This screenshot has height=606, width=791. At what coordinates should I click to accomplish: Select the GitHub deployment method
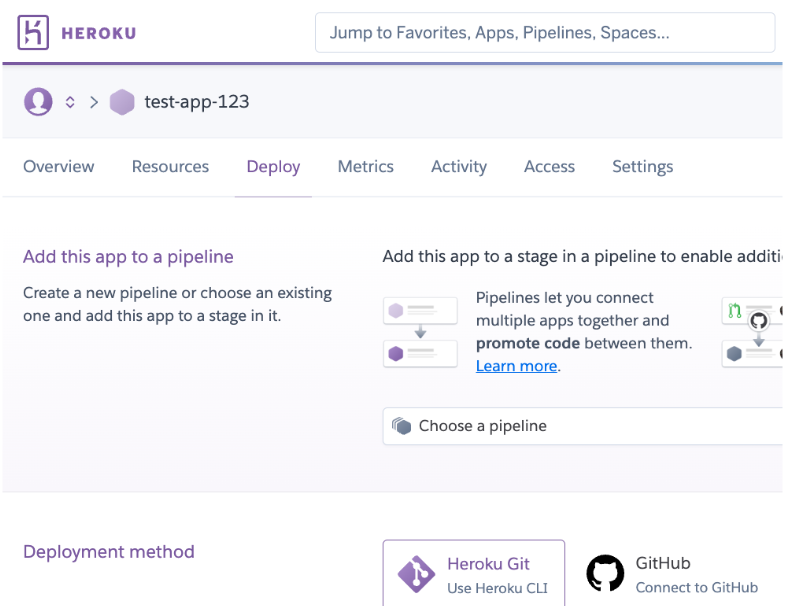click(673, 574)
